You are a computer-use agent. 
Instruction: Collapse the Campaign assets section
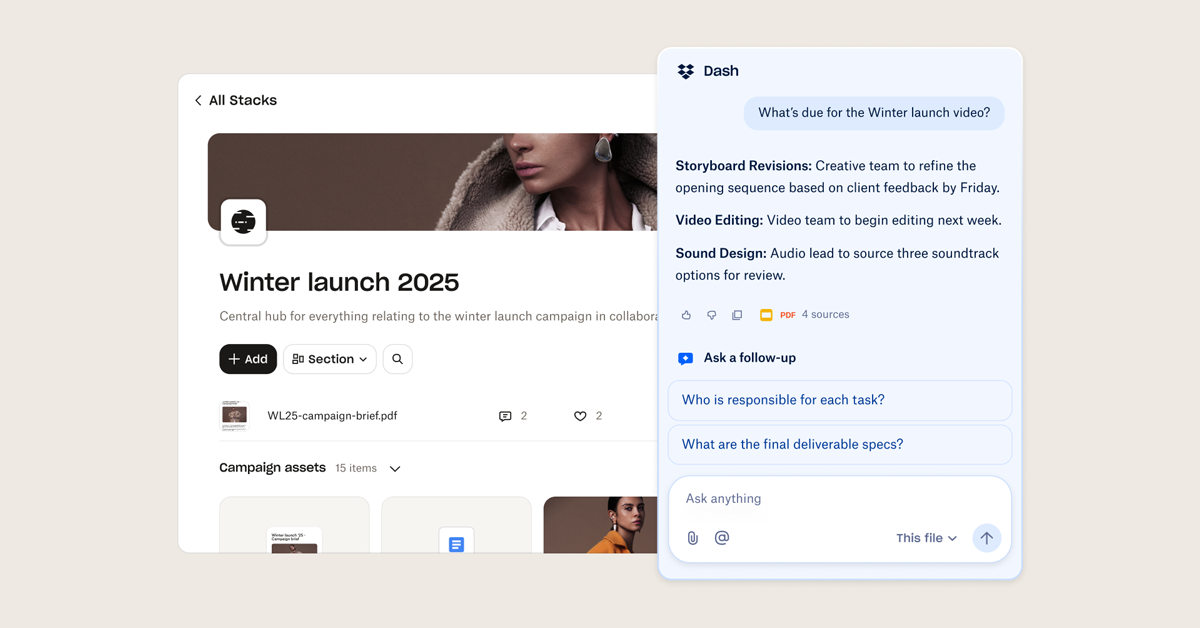(395, 469)
